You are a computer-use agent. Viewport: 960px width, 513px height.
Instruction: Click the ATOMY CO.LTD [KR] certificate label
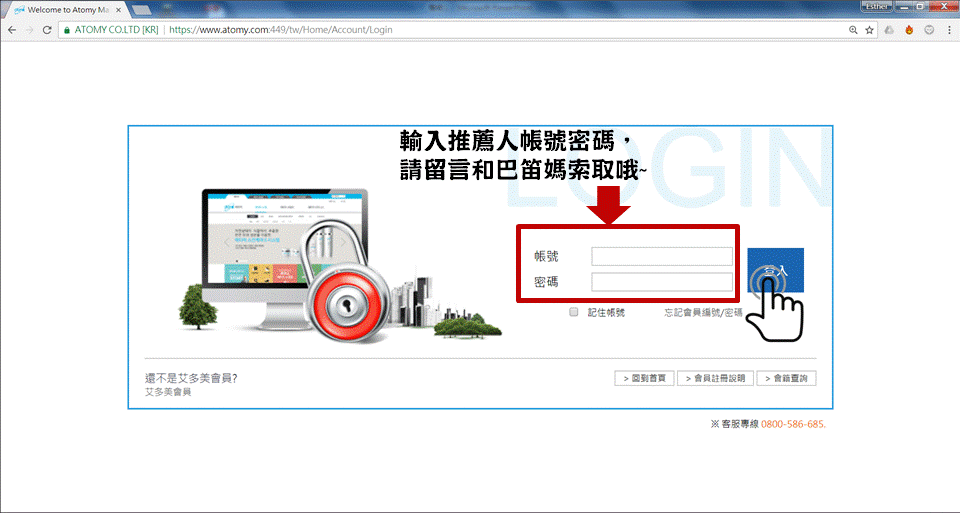116,29
